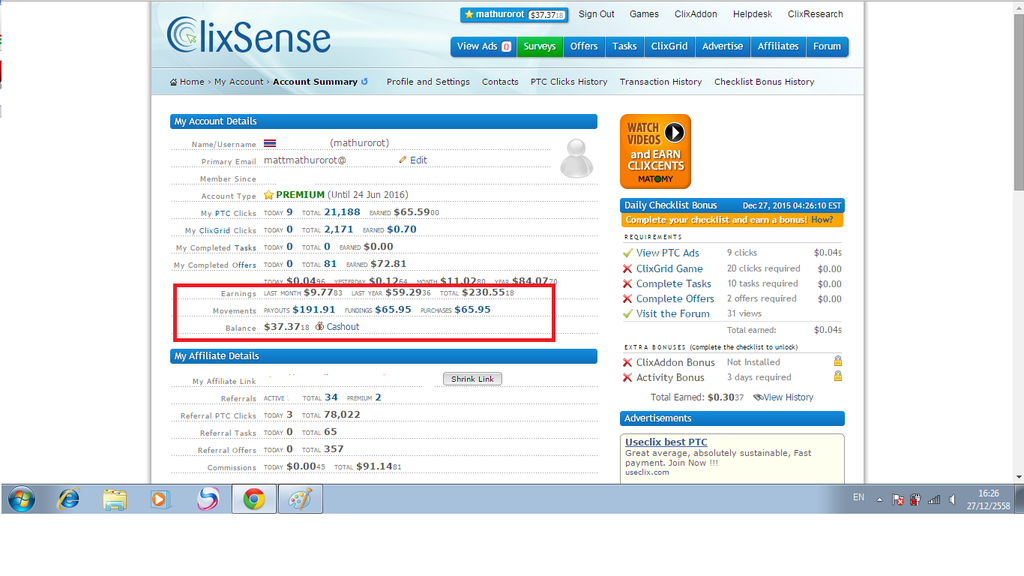Click the red X beside Complete Offers

628,298
